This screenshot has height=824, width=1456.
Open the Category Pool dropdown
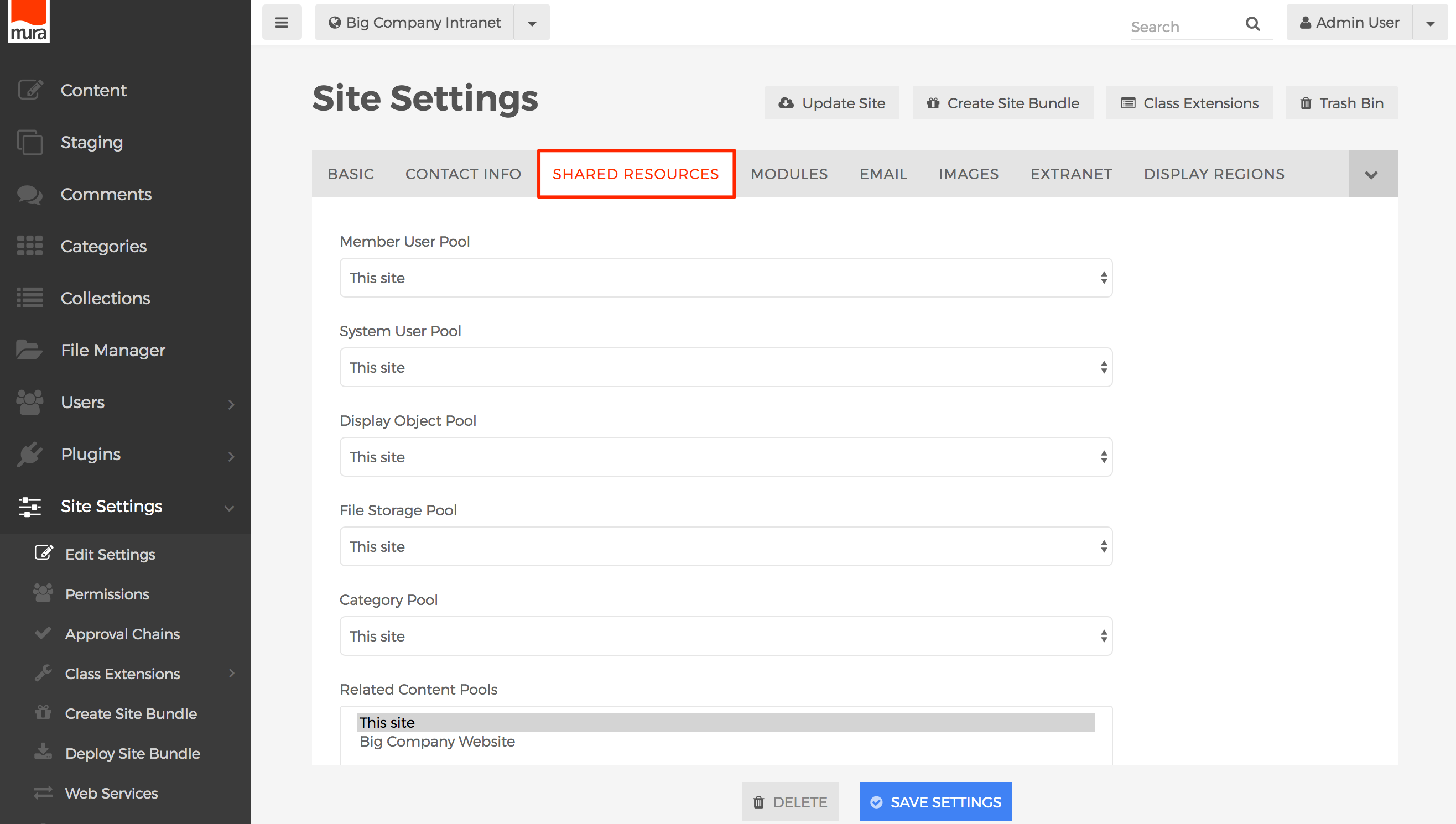coord(726,636)
